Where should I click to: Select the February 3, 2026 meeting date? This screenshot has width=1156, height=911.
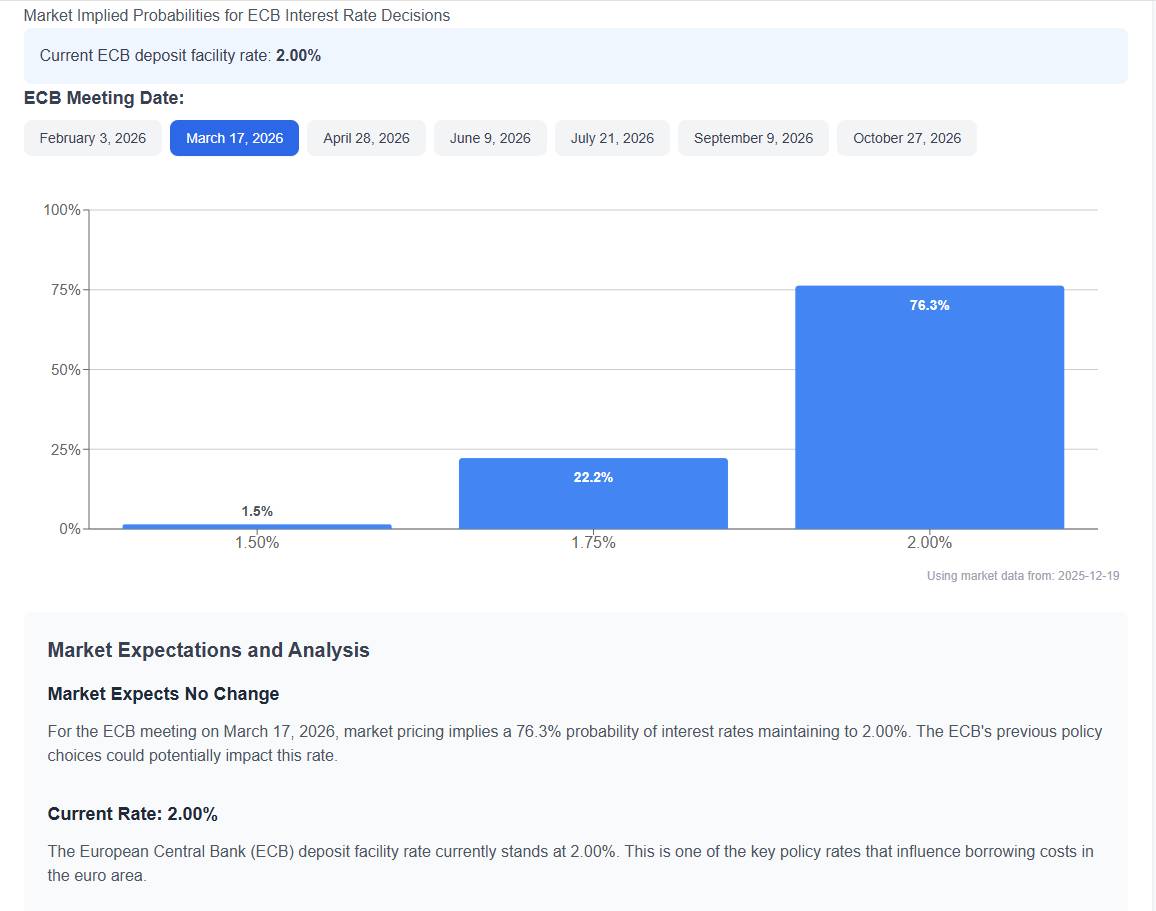[93, 138]
